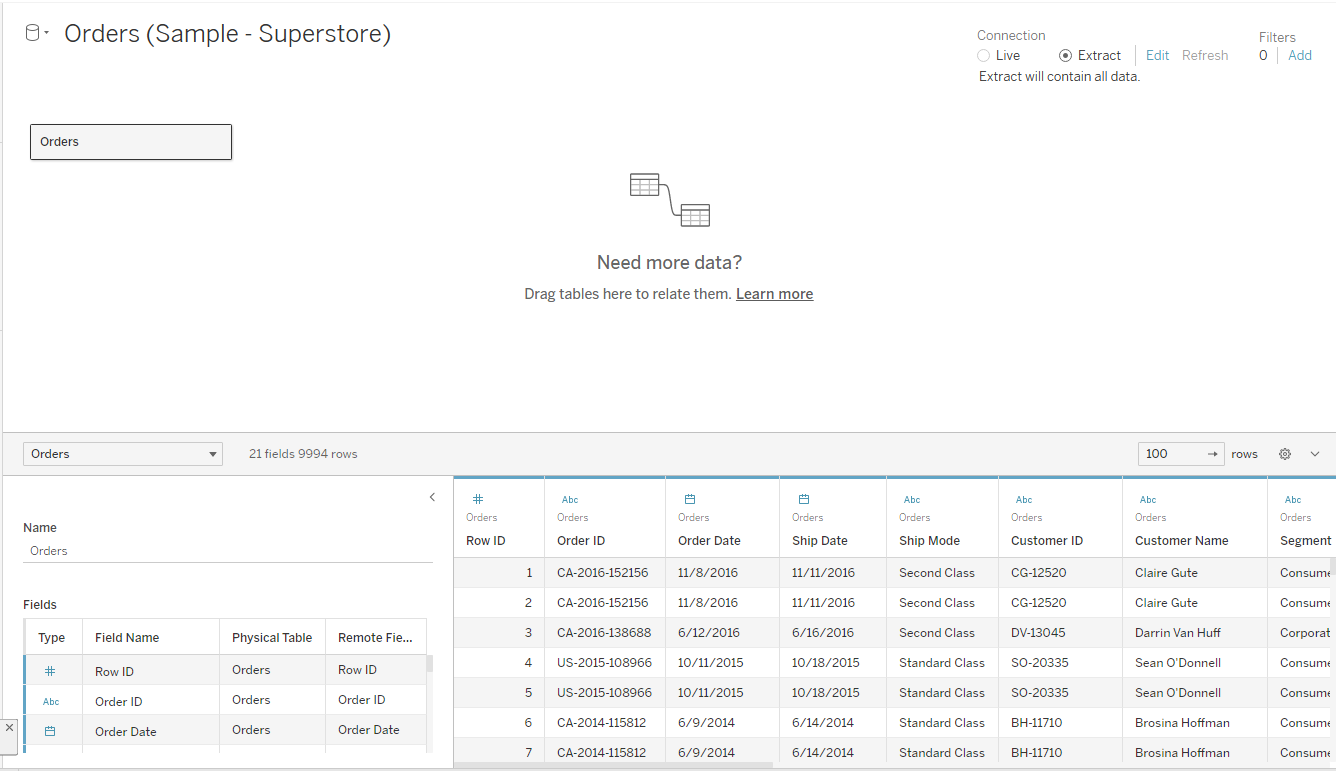Click Add to add a filter
The width and height of the screenshot is (1336, 771).
[1300, 56]
